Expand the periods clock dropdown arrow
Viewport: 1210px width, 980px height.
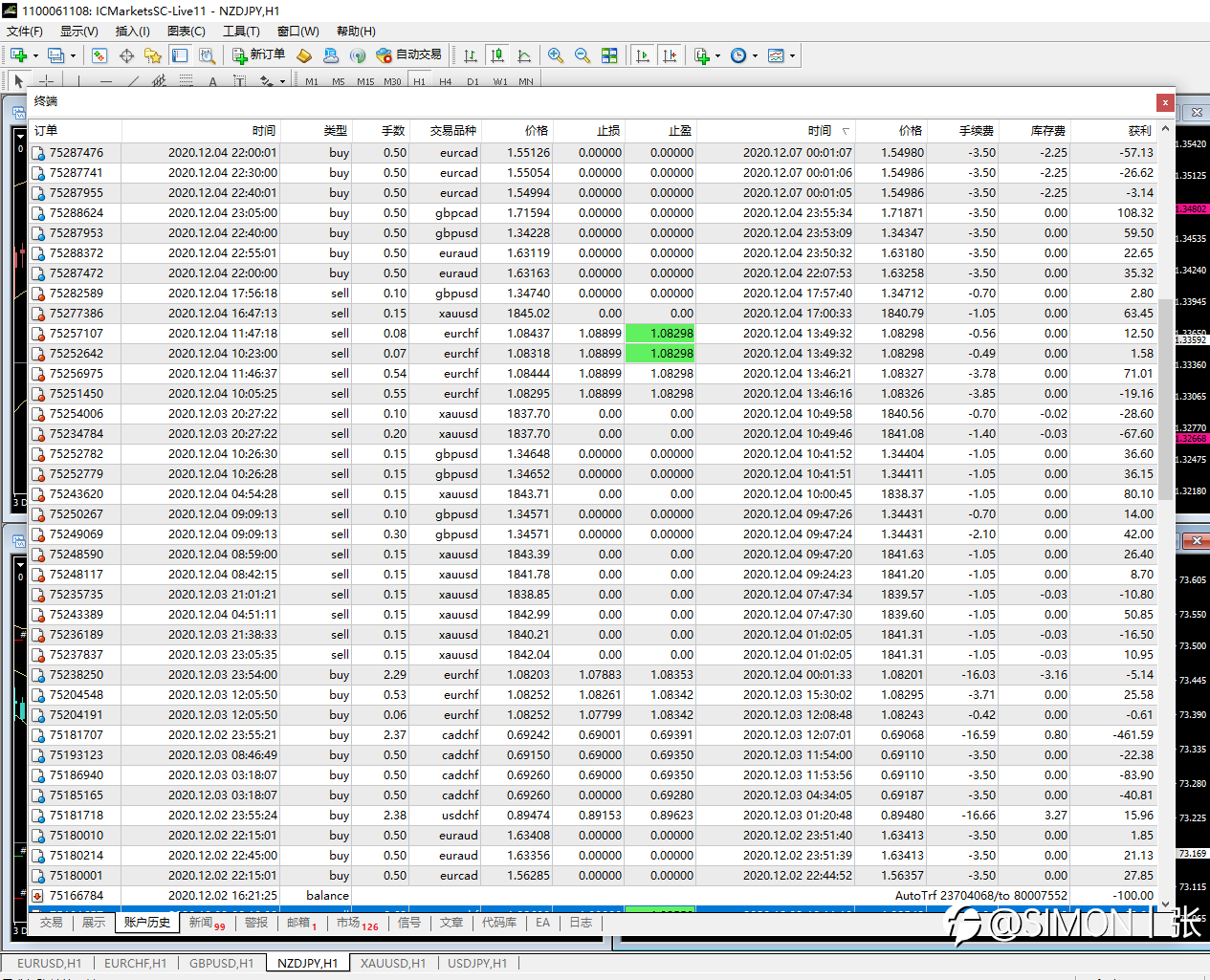tap(755, 55)
